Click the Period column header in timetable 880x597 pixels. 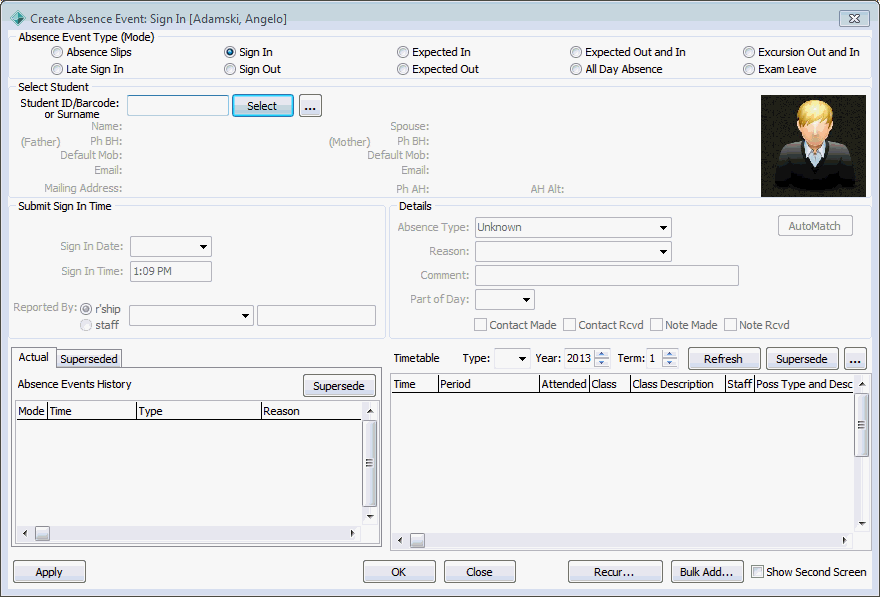488,384
